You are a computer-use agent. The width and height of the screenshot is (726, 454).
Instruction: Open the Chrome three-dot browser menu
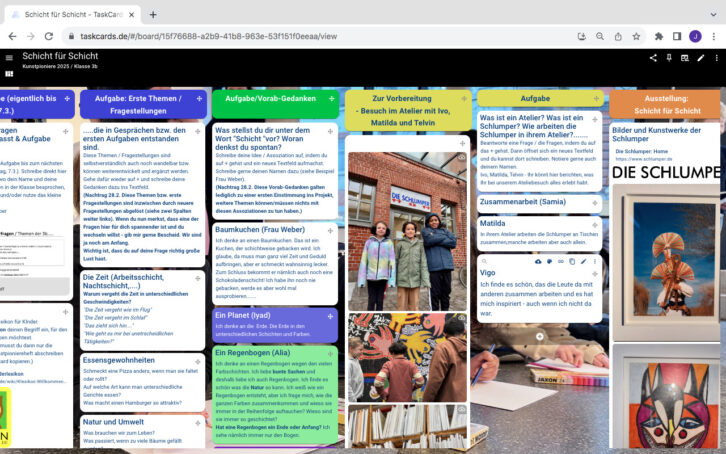714,36
